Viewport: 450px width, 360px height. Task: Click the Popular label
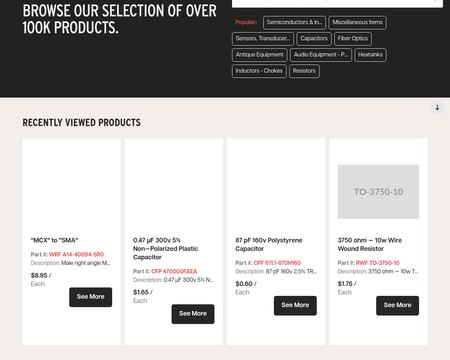point(246,22)
